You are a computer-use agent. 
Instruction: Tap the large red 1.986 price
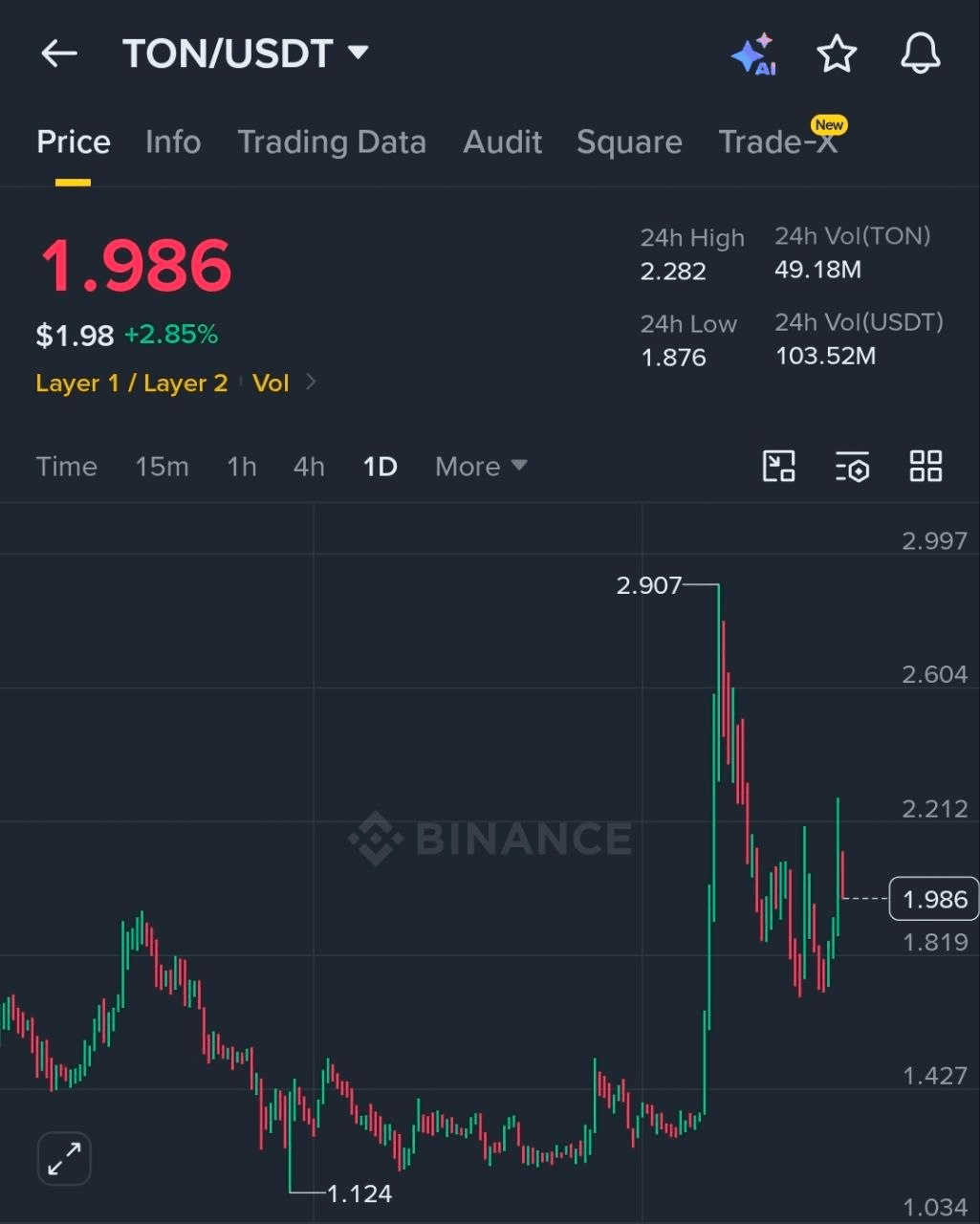136,265
